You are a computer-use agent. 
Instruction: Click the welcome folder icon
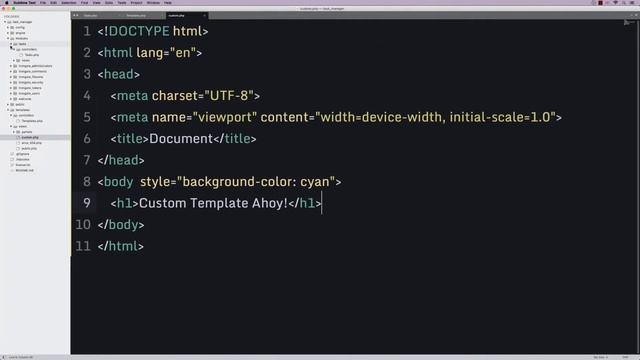15,99
